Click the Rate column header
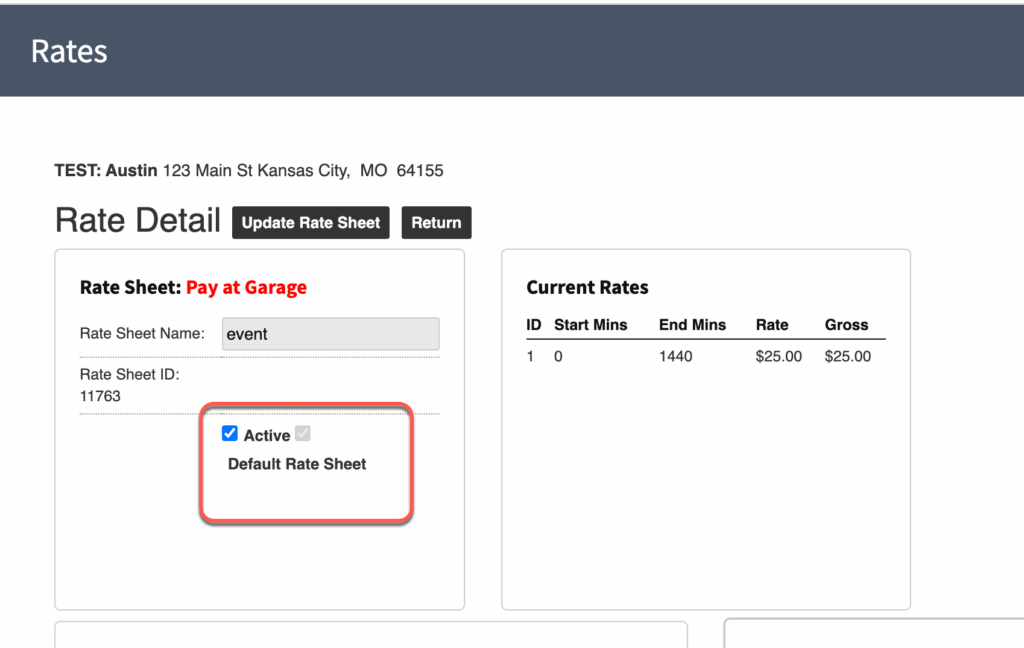The image size is (1024, 648). 772,325
